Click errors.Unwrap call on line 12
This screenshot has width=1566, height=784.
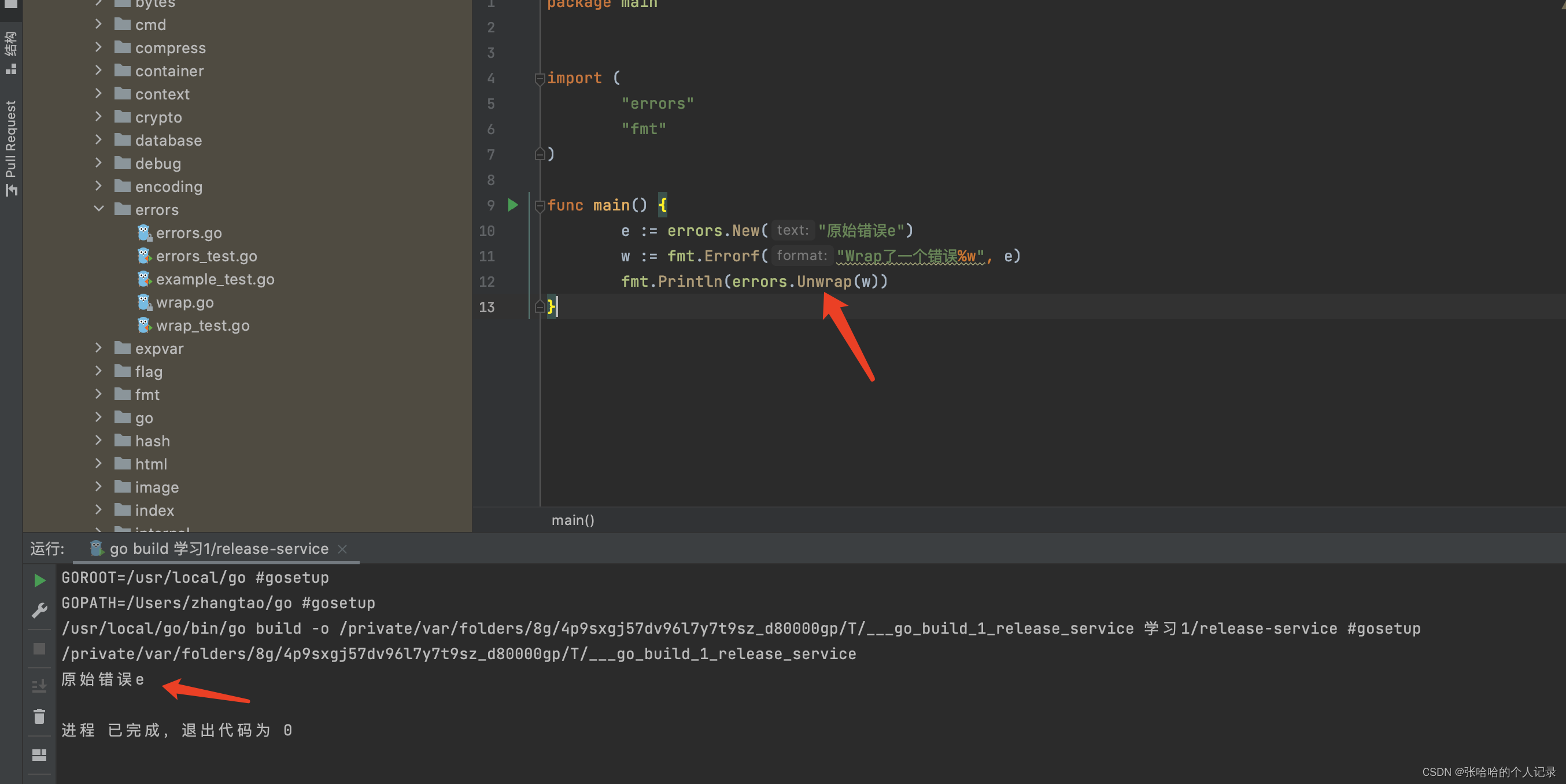point(792,282)
